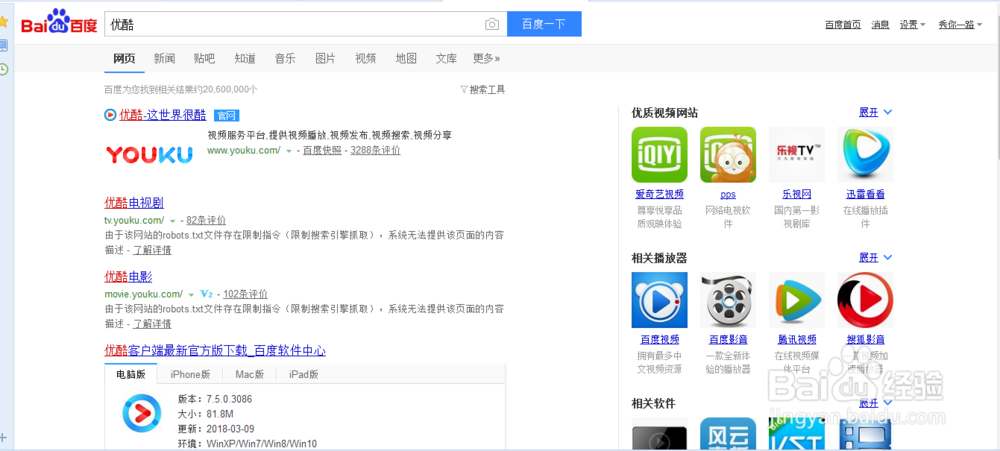The height and width of the screenshot is (451, 1000).
Task: Click the 百度一下 search button
Action: pos(544,24)
